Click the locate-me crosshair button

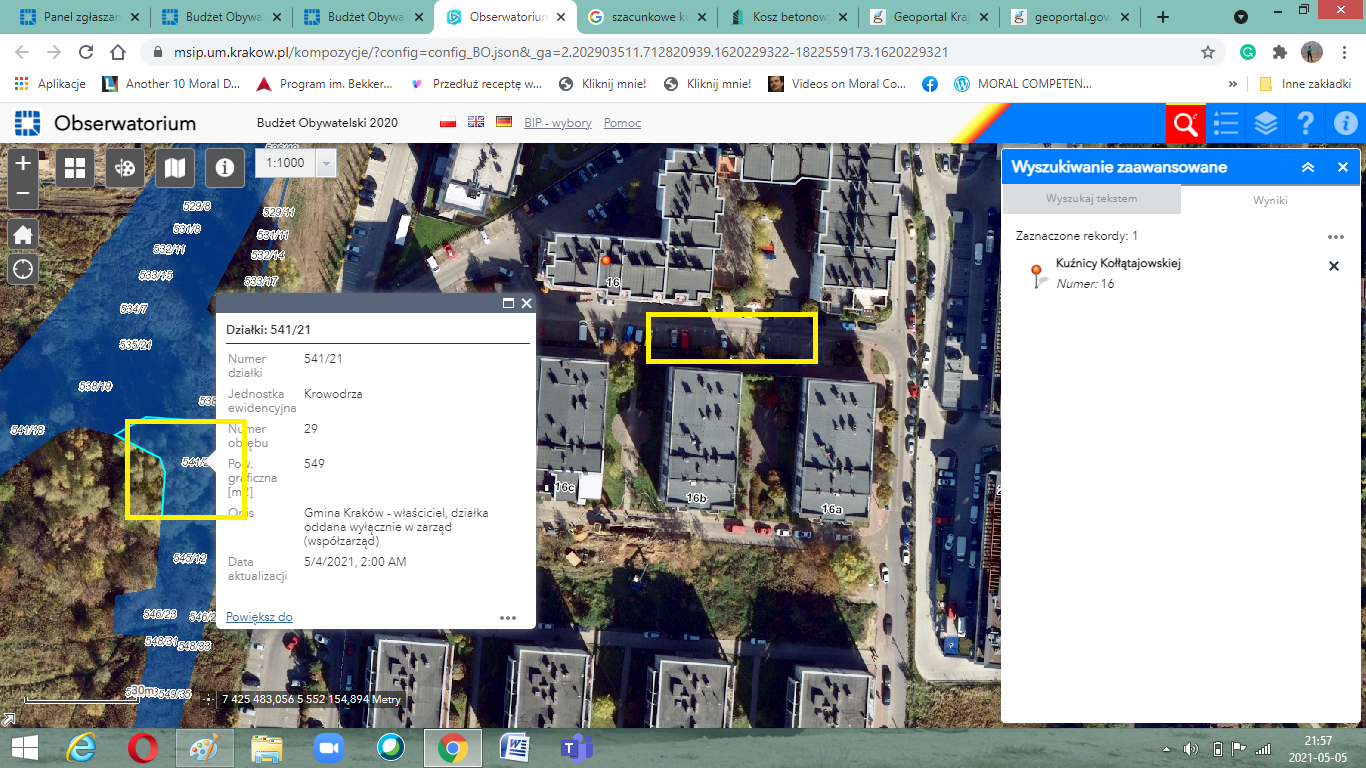click(x=23, y=269)
